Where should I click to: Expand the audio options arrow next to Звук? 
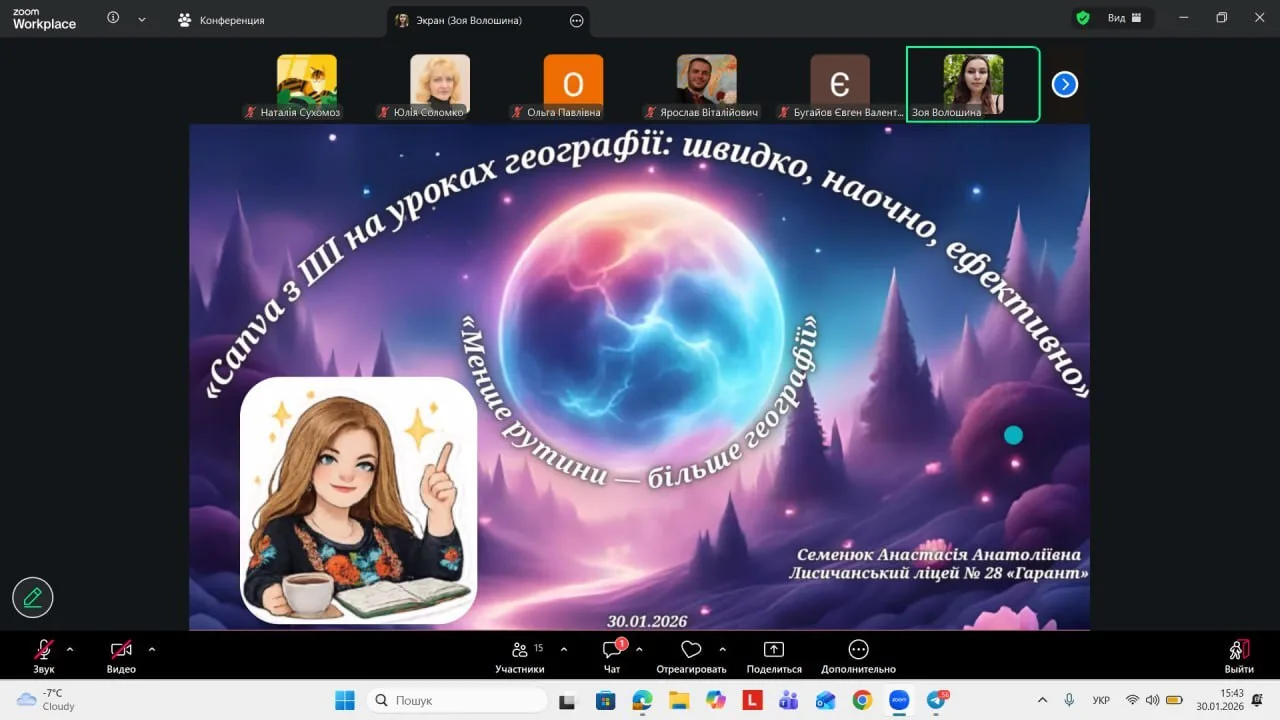click(x=70, y=649)
